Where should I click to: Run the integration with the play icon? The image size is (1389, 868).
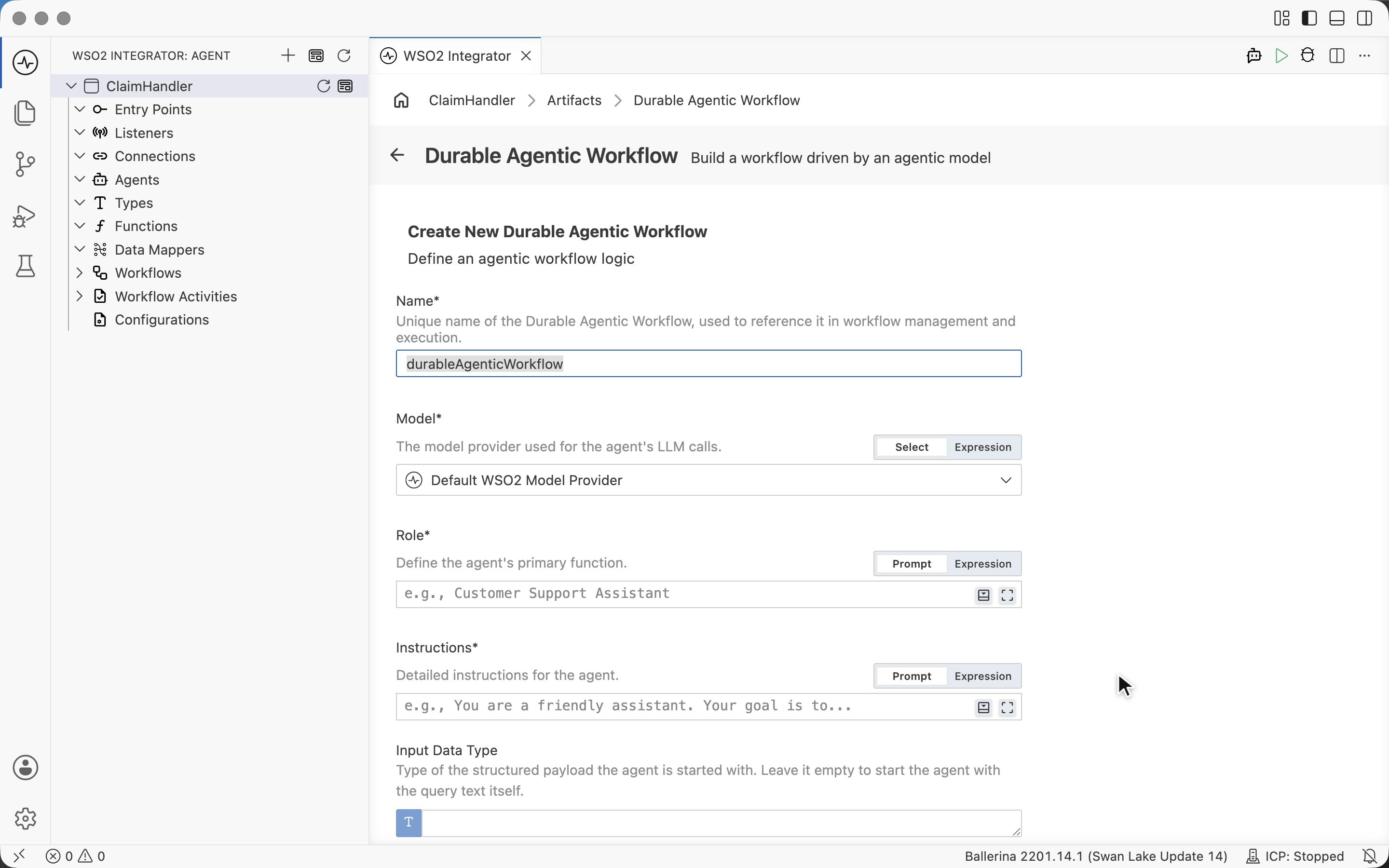1281,55
